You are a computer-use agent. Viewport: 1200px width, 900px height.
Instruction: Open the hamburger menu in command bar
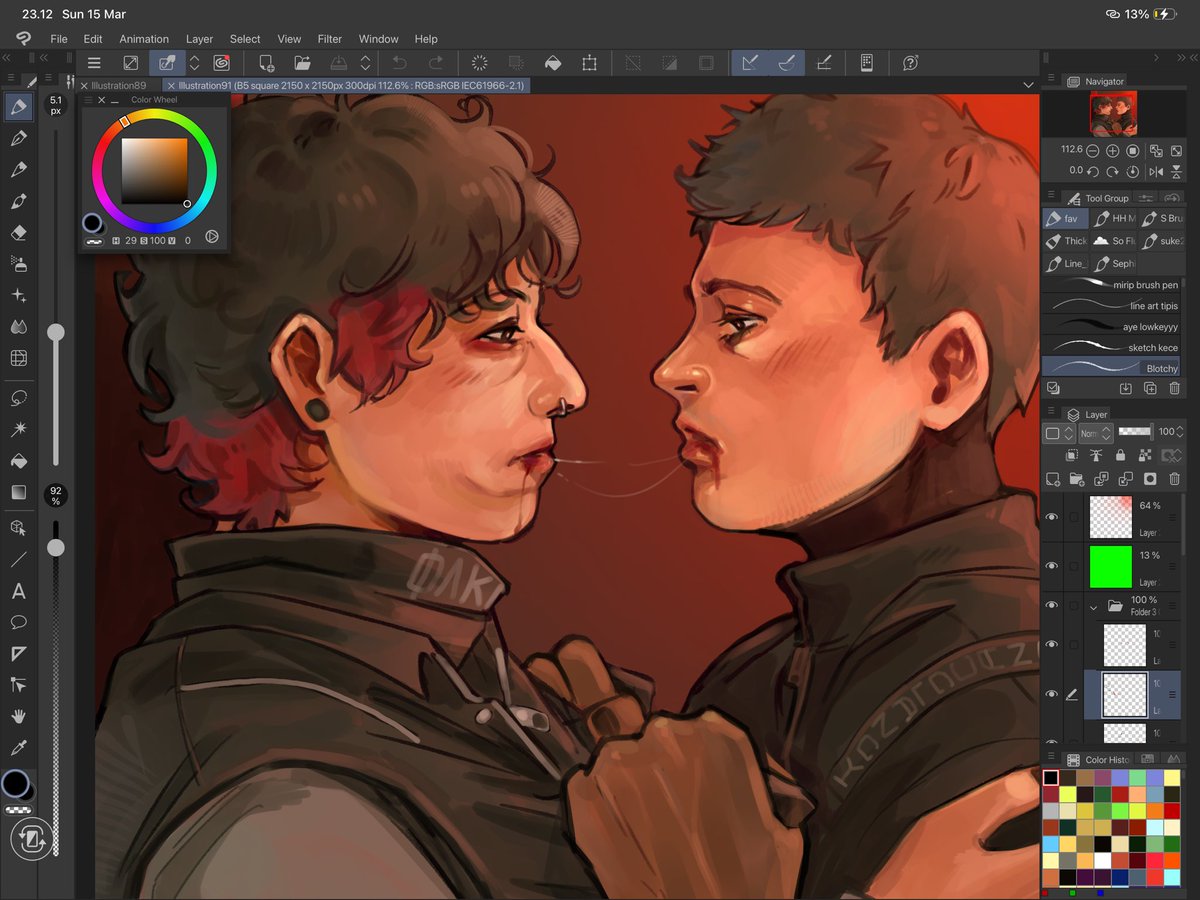(x=94, y=63)
